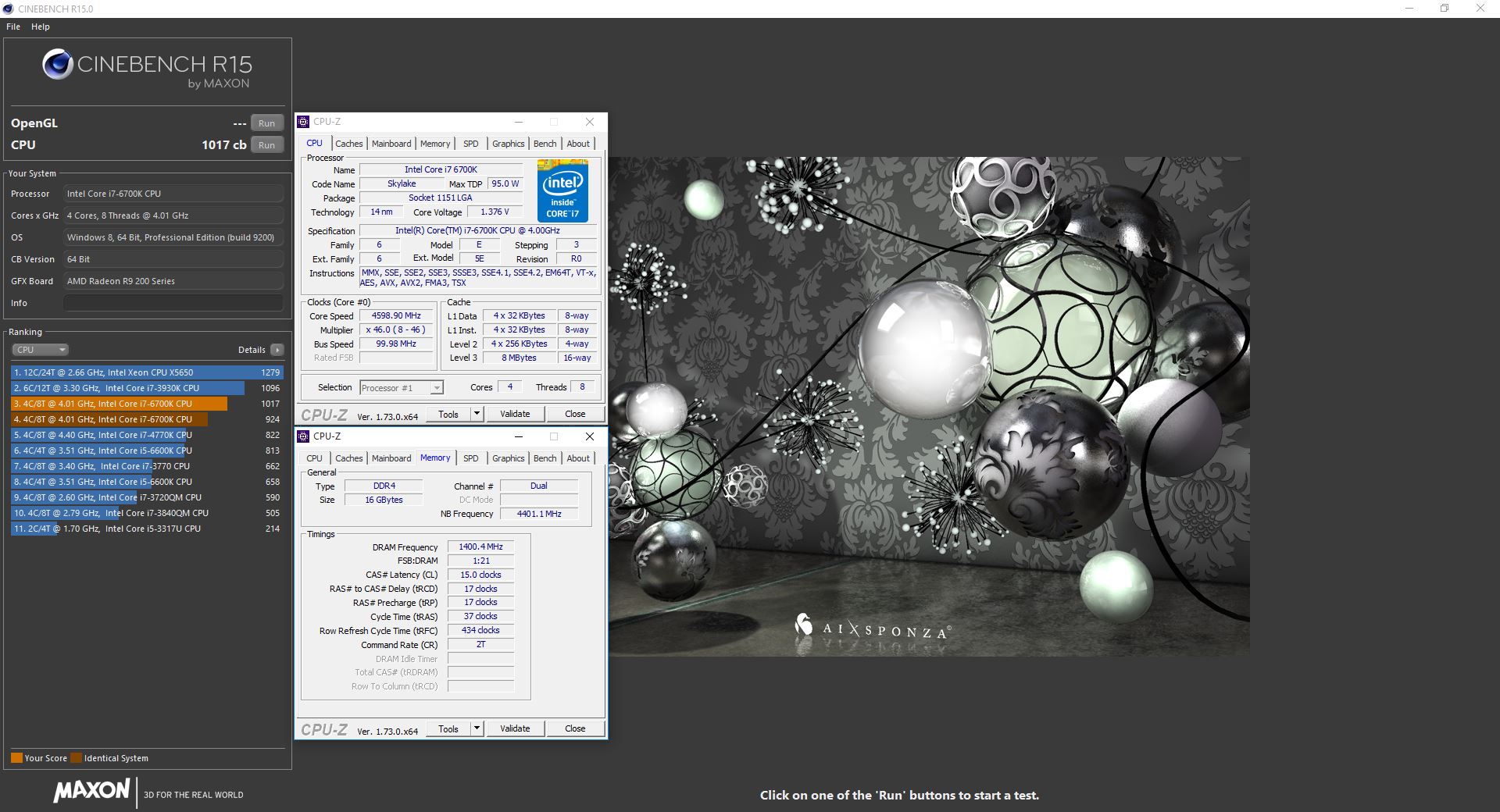Viewport: 1500px width, 812px height.
Task: Click the bottom CPU-Z window title icon
Action: tap(303, 436)
